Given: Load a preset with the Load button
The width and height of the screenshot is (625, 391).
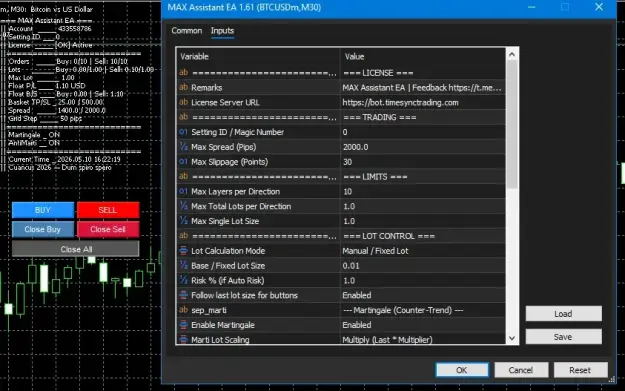Looking at the screenshot, I should [x=563, y=314].
